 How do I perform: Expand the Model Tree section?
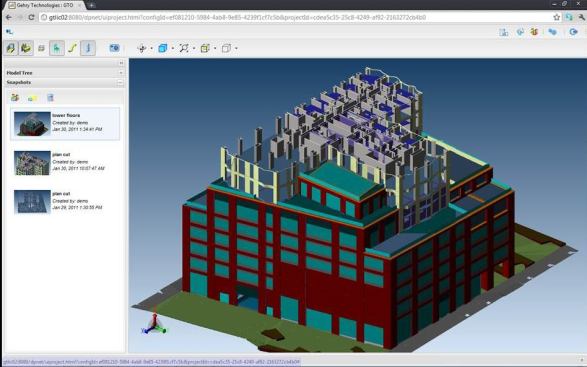(121, 73)
